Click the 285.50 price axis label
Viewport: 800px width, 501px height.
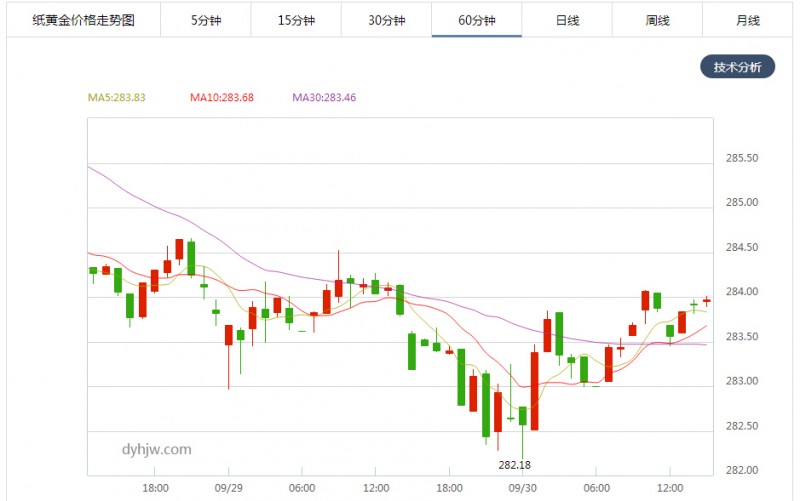[x=740, y=159]
